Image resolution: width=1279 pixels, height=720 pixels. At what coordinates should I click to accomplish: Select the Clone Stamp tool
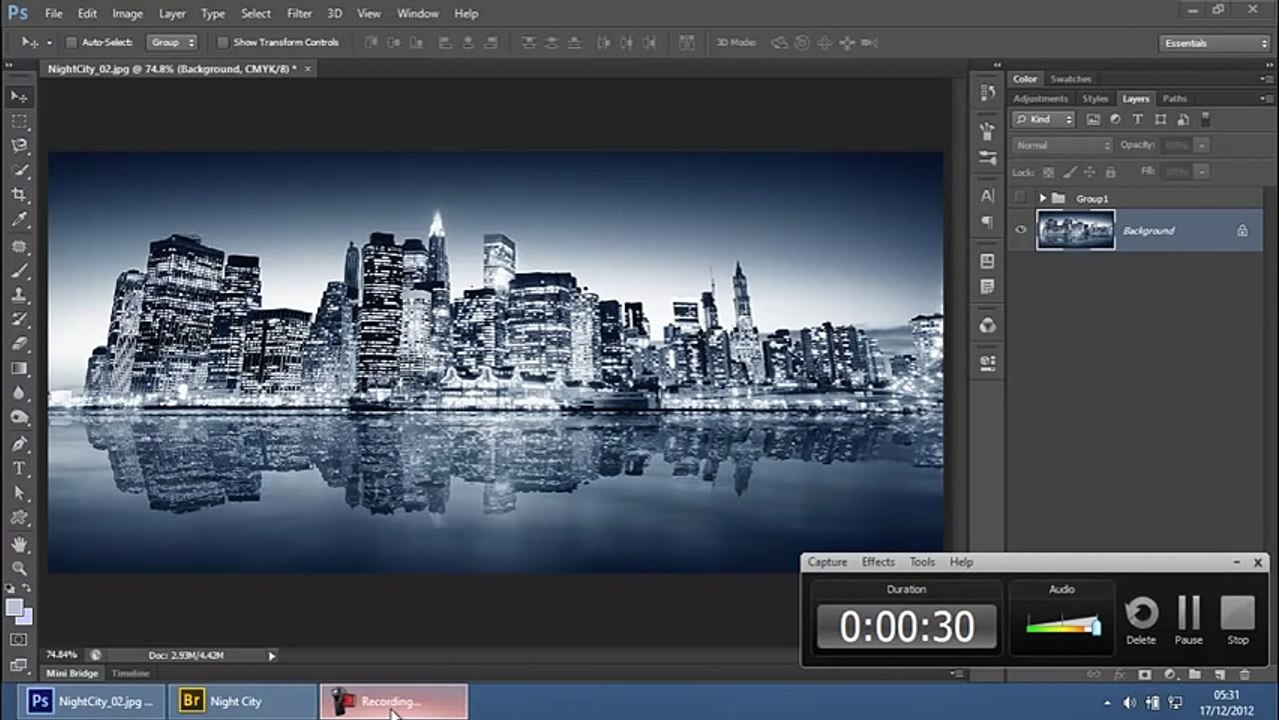point(19,296)
